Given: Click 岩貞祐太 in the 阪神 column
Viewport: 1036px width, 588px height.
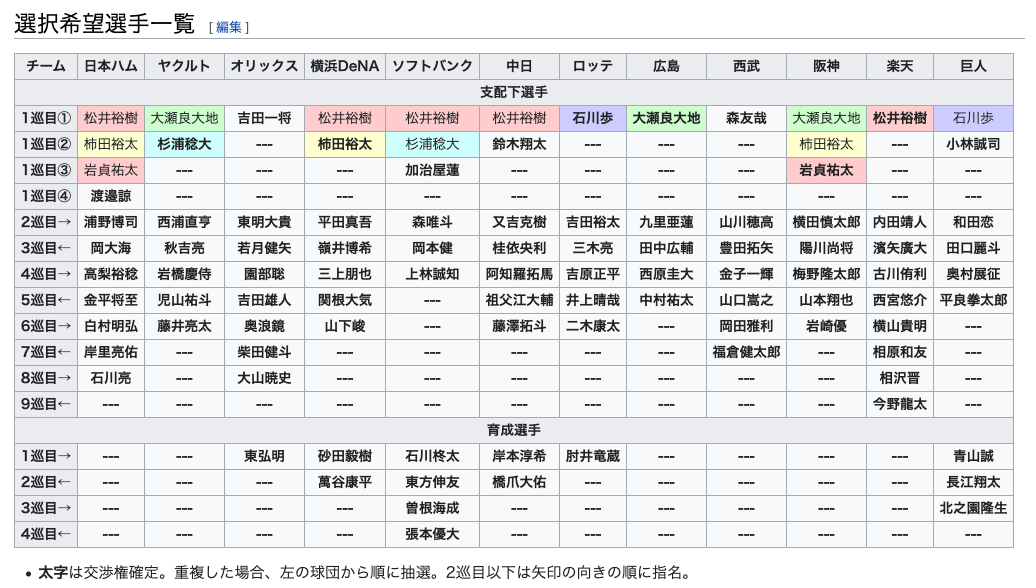Looking at the screenshot, I should pos(827,170).
